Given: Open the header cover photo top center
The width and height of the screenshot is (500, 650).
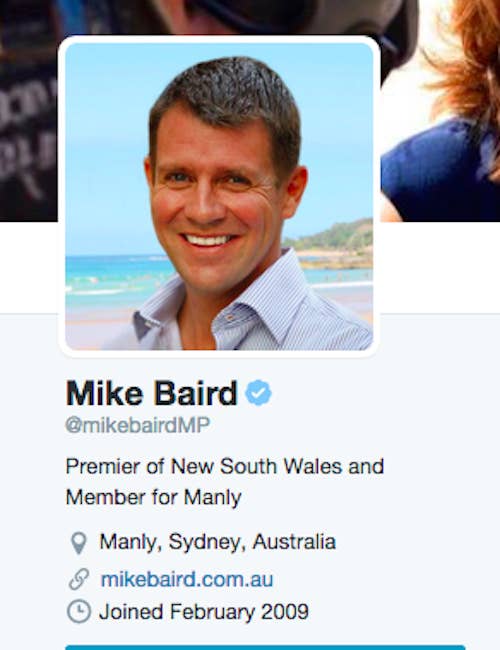Looking at the screenshot, I should (250, 17).
